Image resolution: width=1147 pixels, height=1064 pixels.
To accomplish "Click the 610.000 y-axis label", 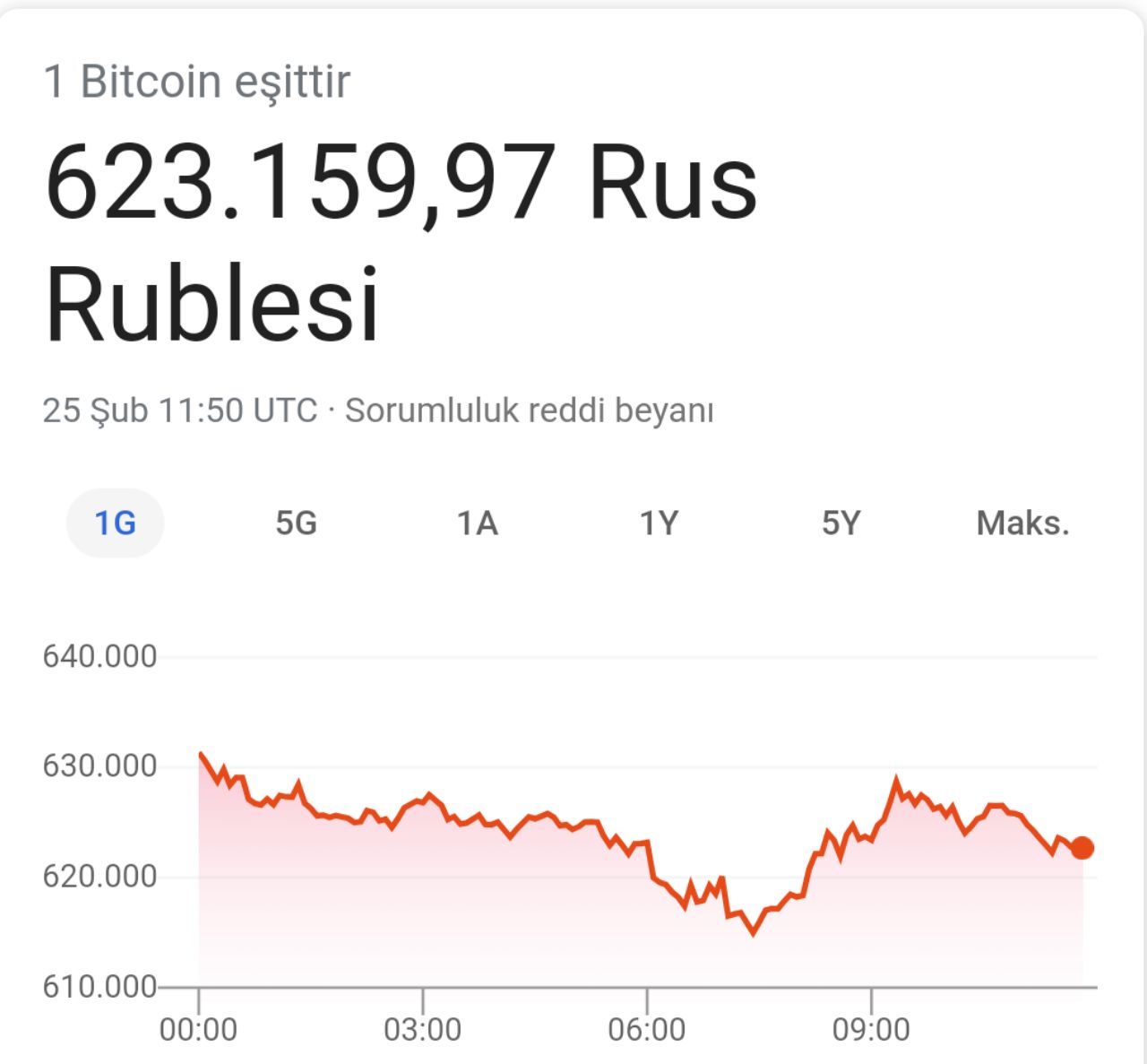I will pos(99,986).
